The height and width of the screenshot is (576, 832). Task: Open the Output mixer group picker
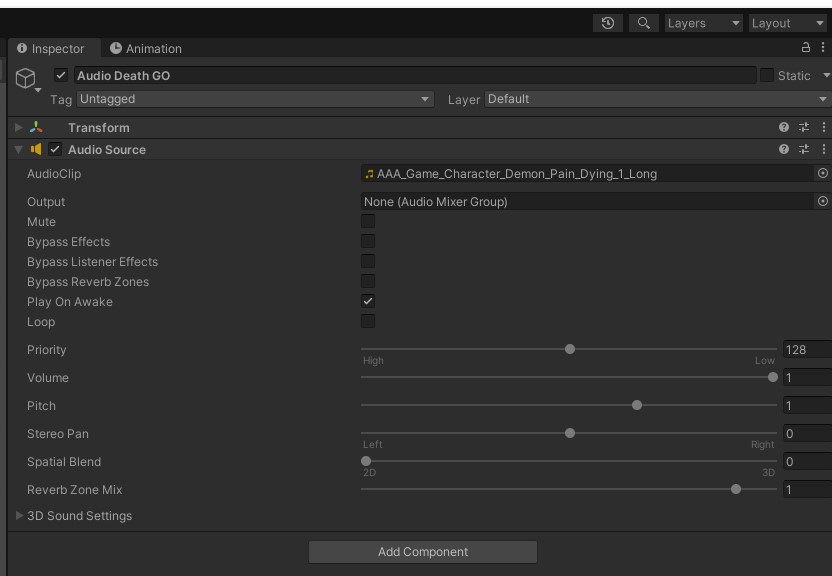[821, 200]
